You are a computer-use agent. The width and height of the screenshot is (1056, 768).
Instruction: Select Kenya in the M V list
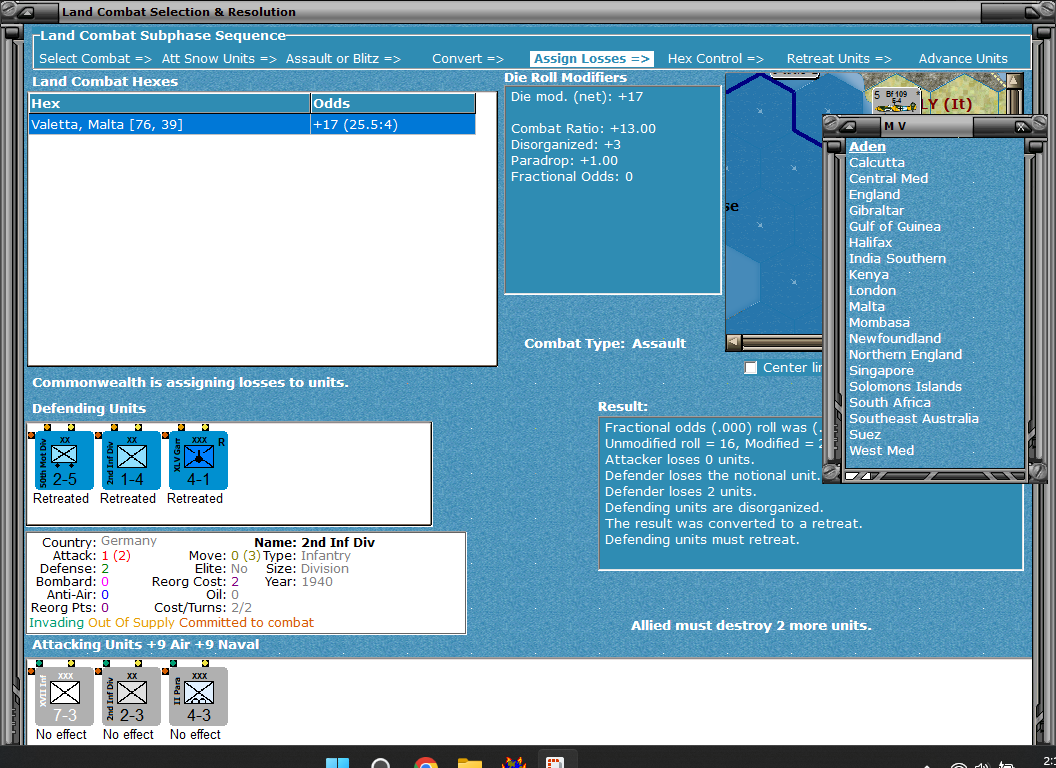click(x=868, y=275)
